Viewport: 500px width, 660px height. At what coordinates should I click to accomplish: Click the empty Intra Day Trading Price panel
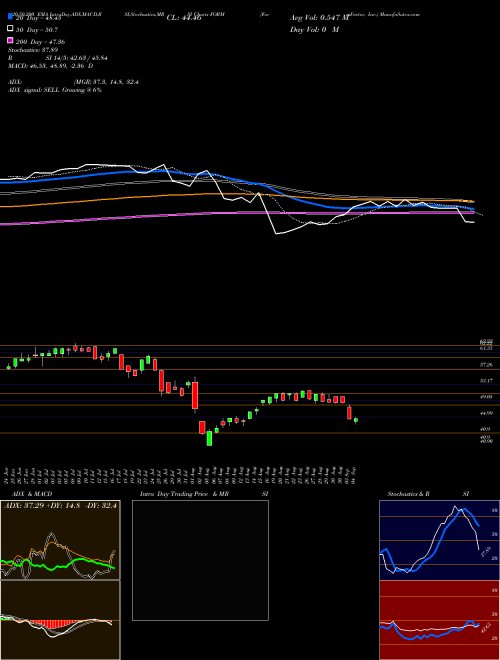(x=200, y=560)
